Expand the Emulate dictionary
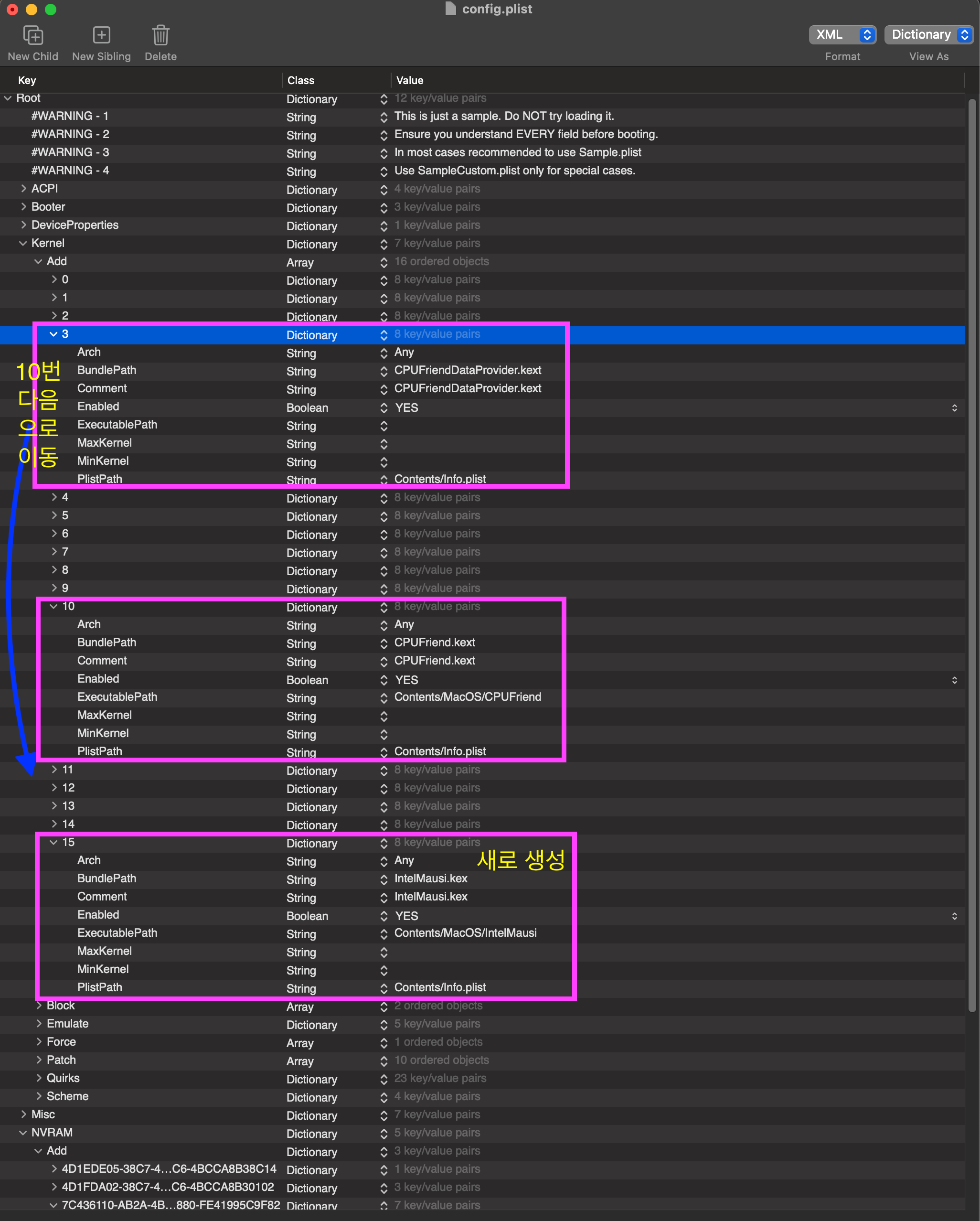The width and height of the screenshot is (980, 1221). pyautogui.click(x=39, y=1023)
